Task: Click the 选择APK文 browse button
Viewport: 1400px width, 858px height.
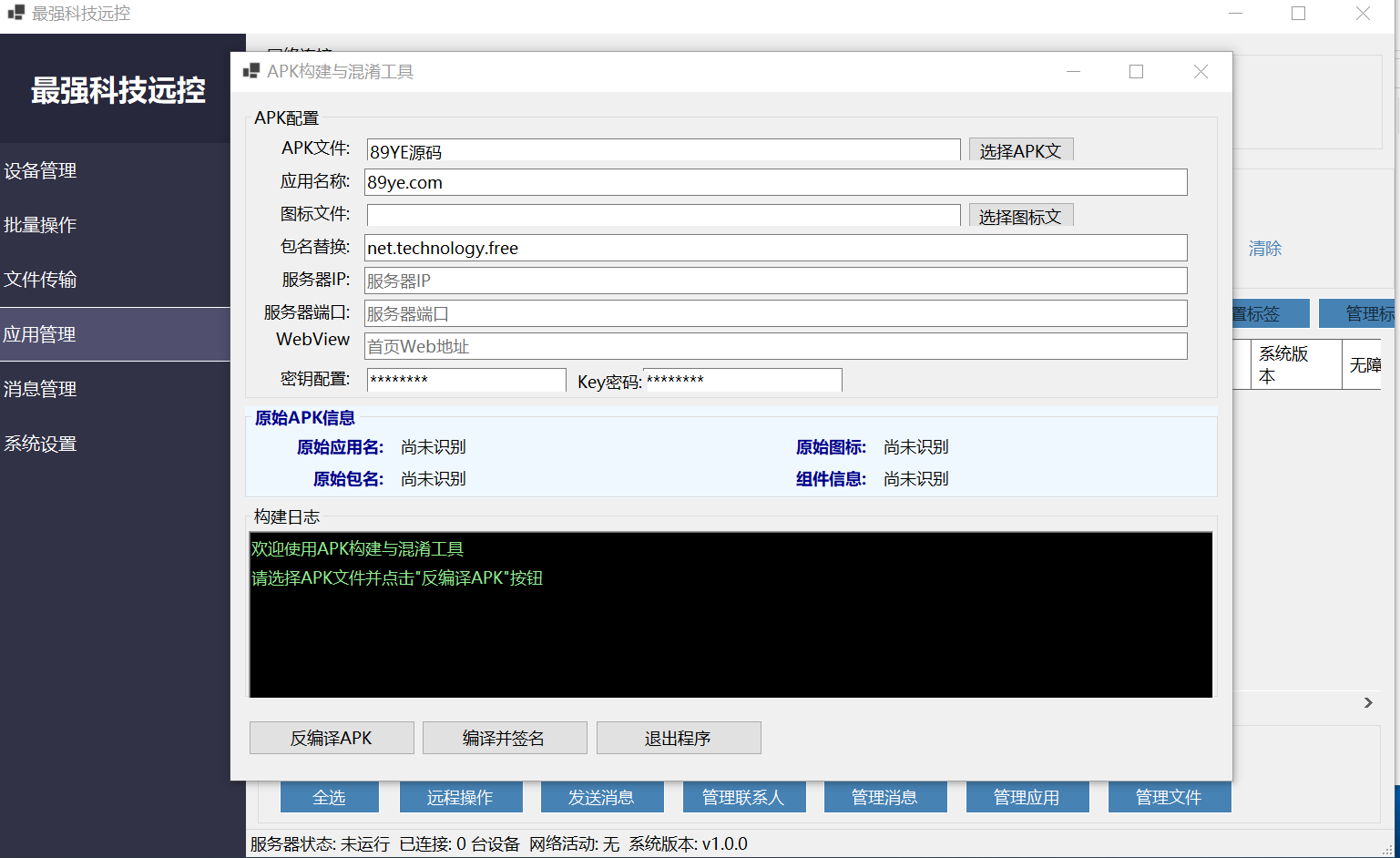Action: [1020, 150]
